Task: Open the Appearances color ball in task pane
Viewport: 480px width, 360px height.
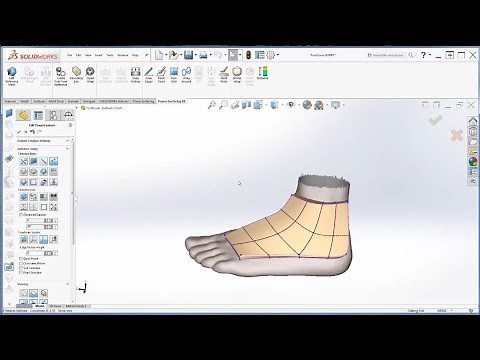Action: (x=473, y=162)
